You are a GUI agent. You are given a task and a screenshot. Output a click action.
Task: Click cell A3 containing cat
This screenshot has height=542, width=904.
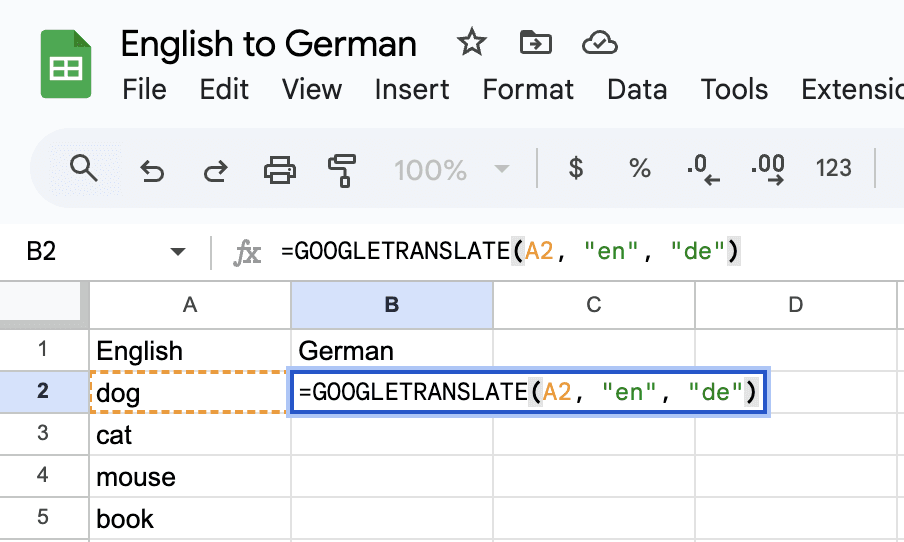coord(190,436)
